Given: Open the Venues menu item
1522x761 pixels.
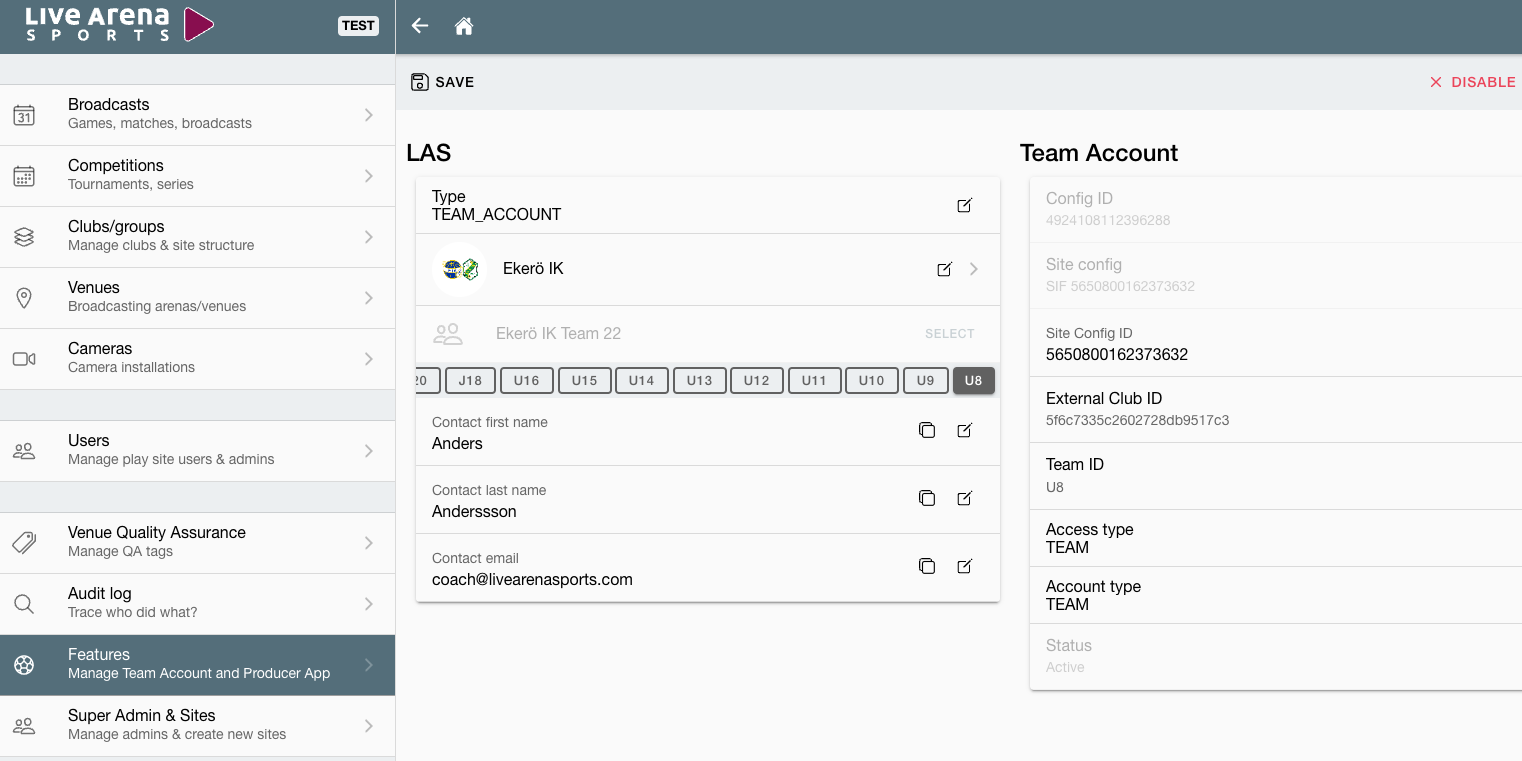Looking at the screenshot, I should pos(197,298).
